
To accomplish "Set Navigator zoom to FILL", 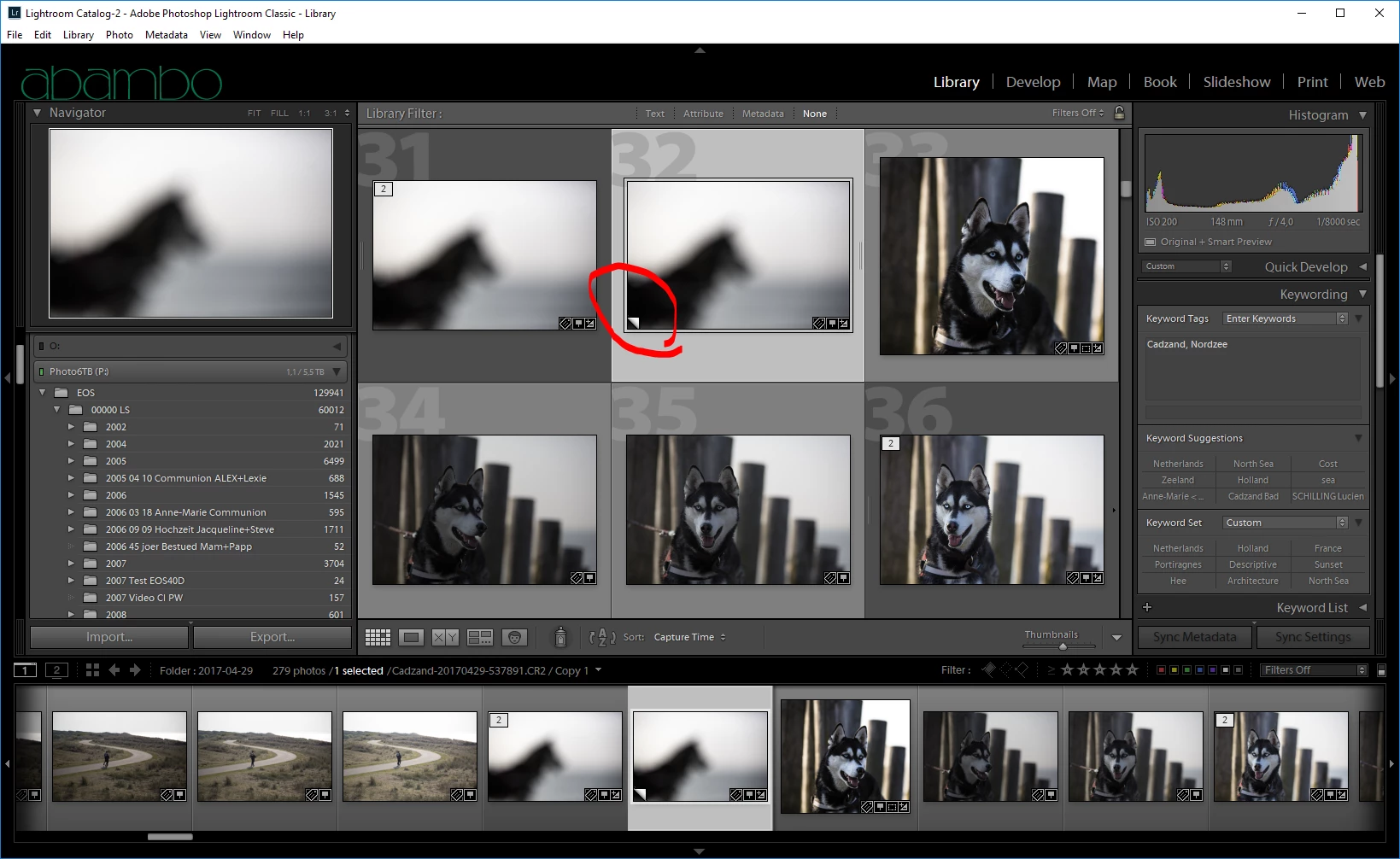I will [279, 113].
